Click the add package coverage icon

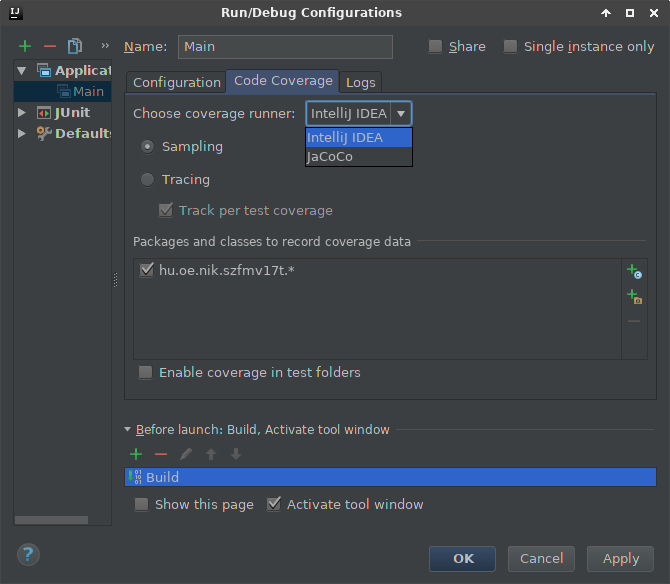point(633,296)
